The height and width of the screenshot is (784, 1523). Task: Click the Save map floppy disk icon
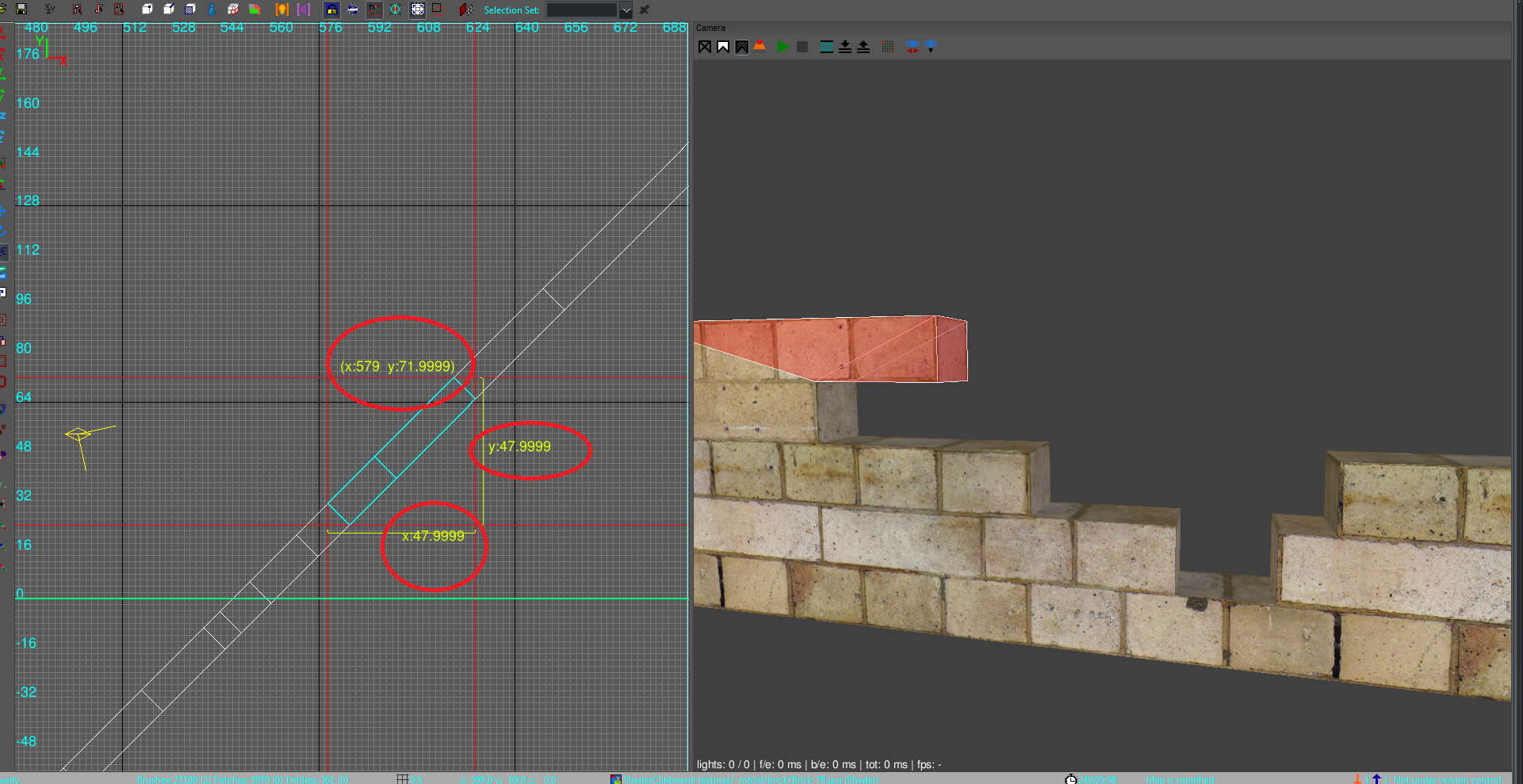(21, 10)
